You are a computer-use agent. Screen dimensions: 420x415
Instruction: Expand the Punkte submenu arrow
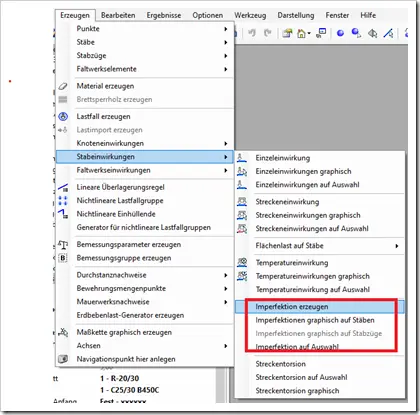click(x=226, y=29)
